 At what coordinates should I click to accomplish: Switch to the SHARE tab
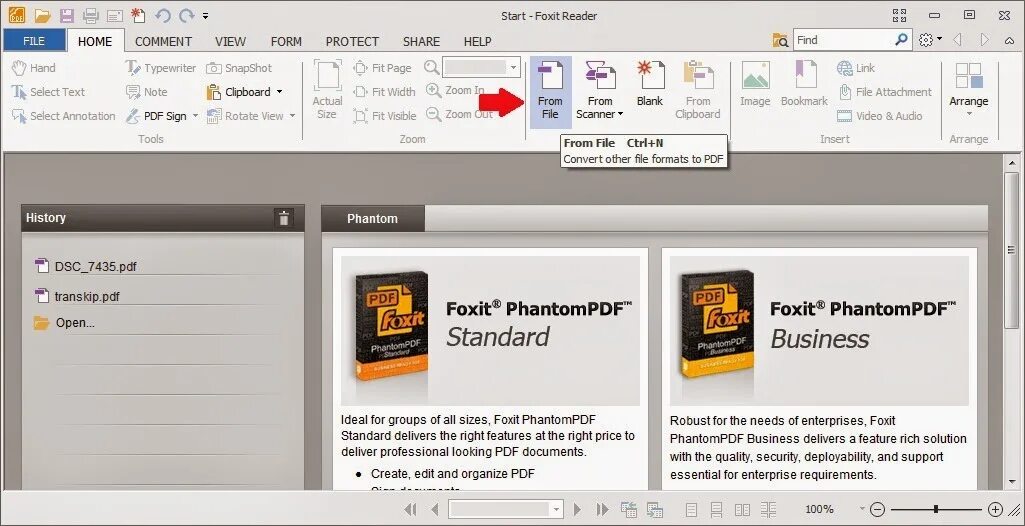click(421, 41)
